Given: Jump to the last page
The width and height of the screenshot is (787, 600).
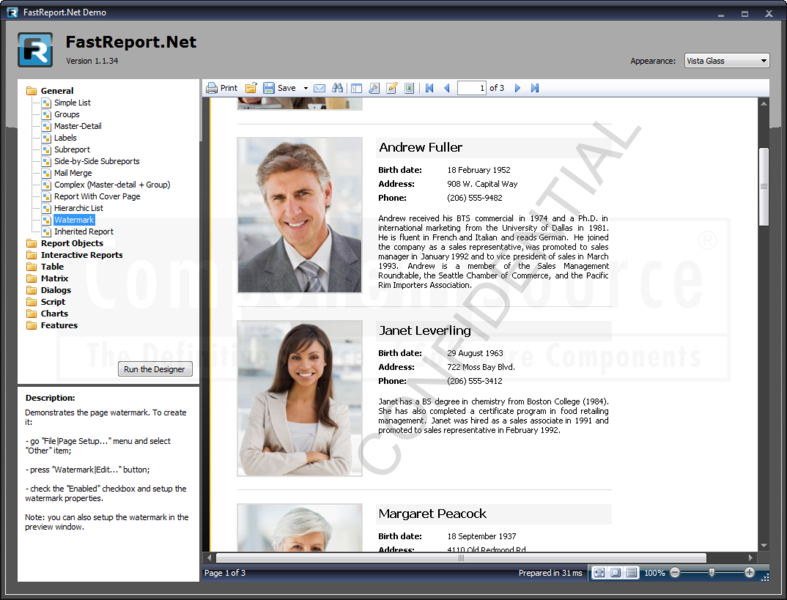Looking at the screenshot, I should (535, 88).
